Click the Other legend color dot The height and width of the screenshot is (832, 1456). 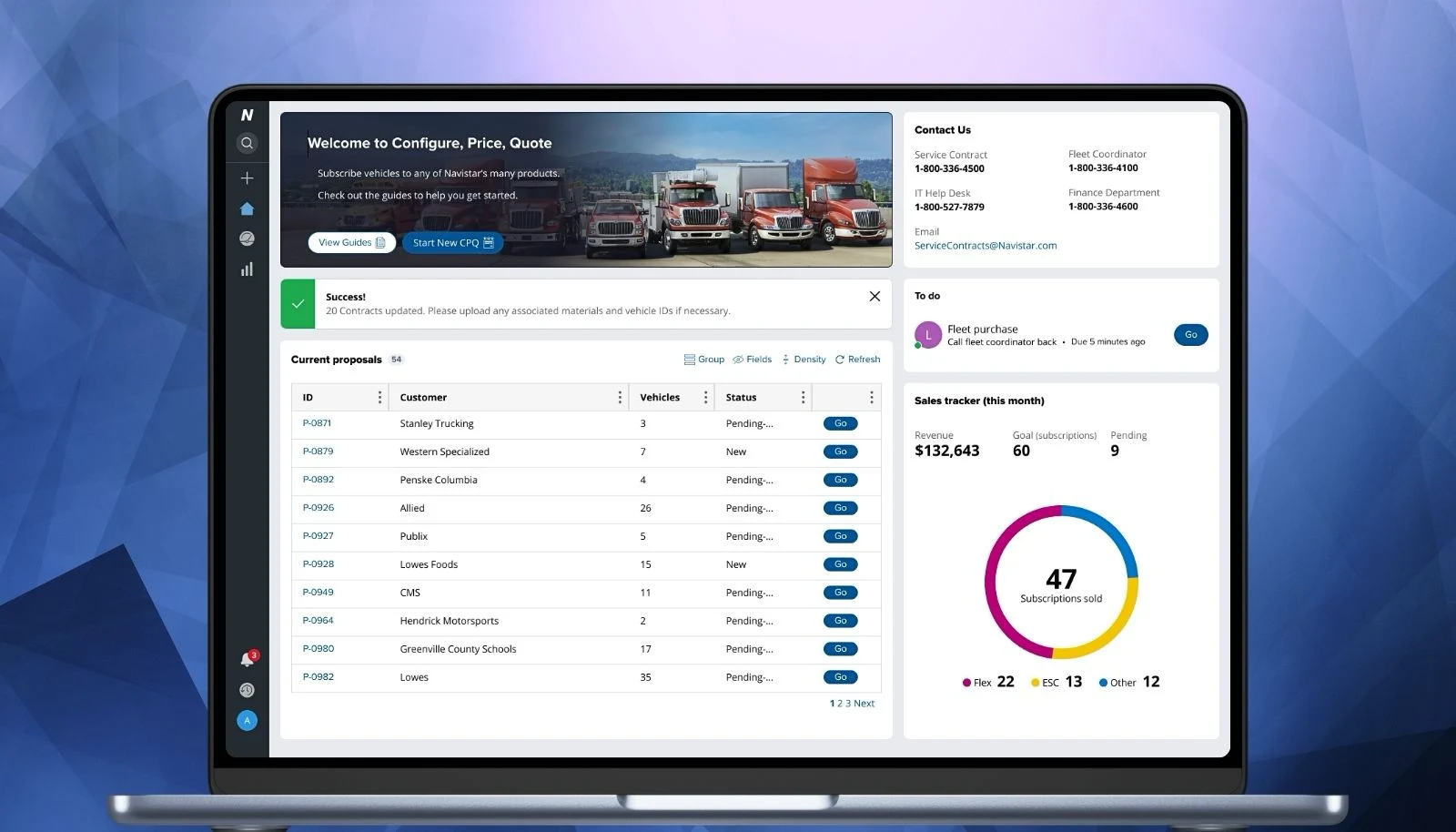(x=1103, y=683)
